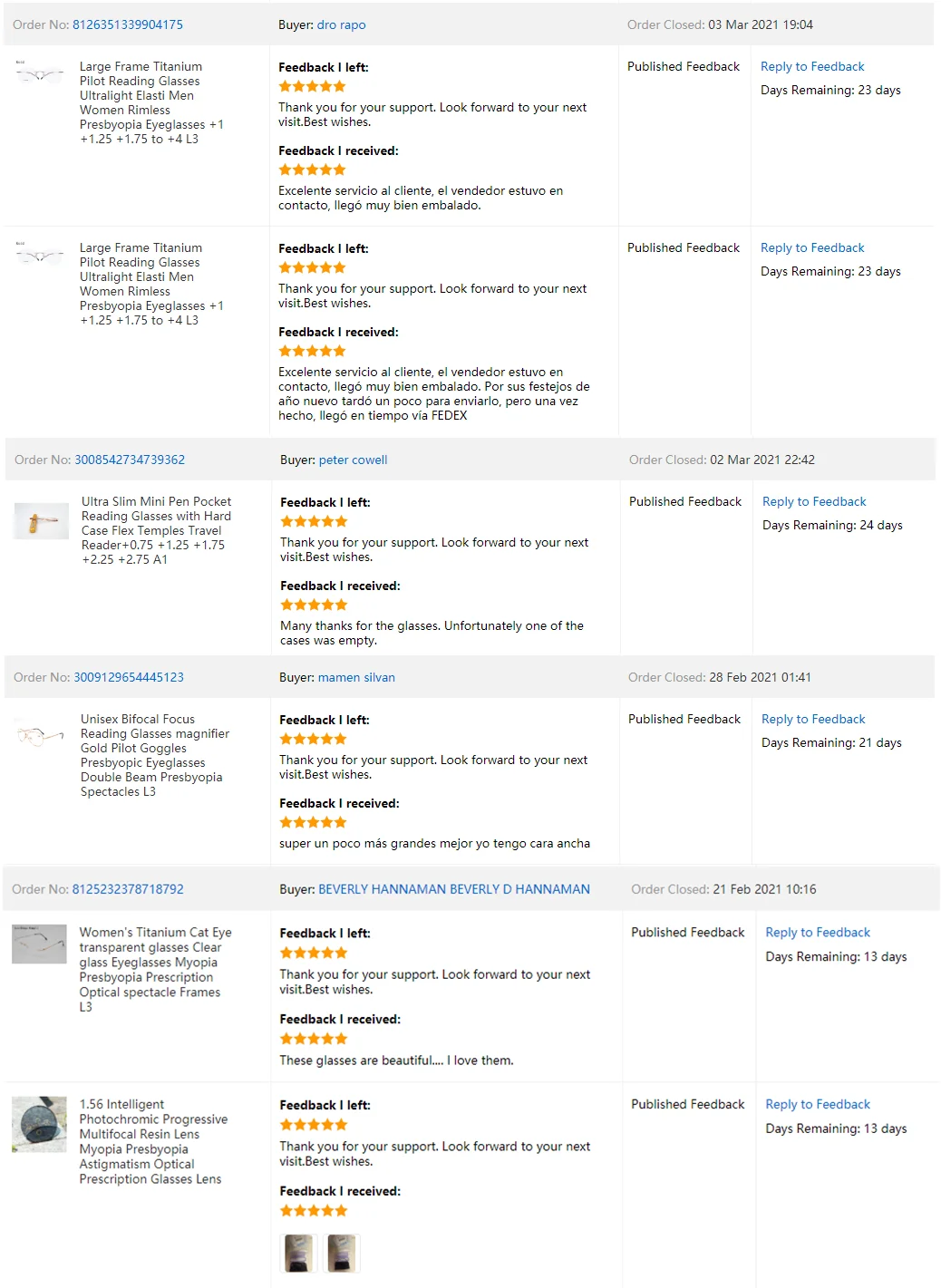Screen dimensions: 941x1288
Task: Open order number 3008542734739362
Action: point(130,460)
